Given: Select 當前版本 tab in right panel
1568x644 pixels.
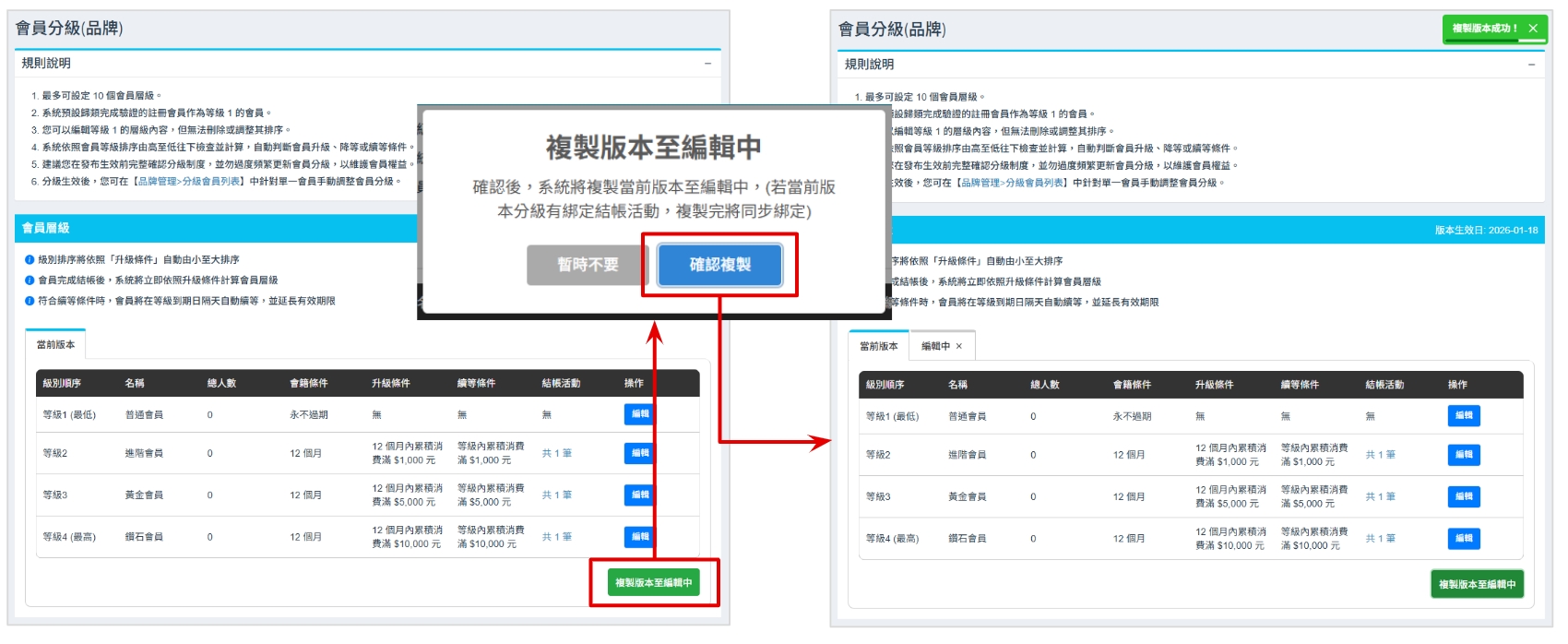Looking at the screenshot, I should [x=878, y=347].
